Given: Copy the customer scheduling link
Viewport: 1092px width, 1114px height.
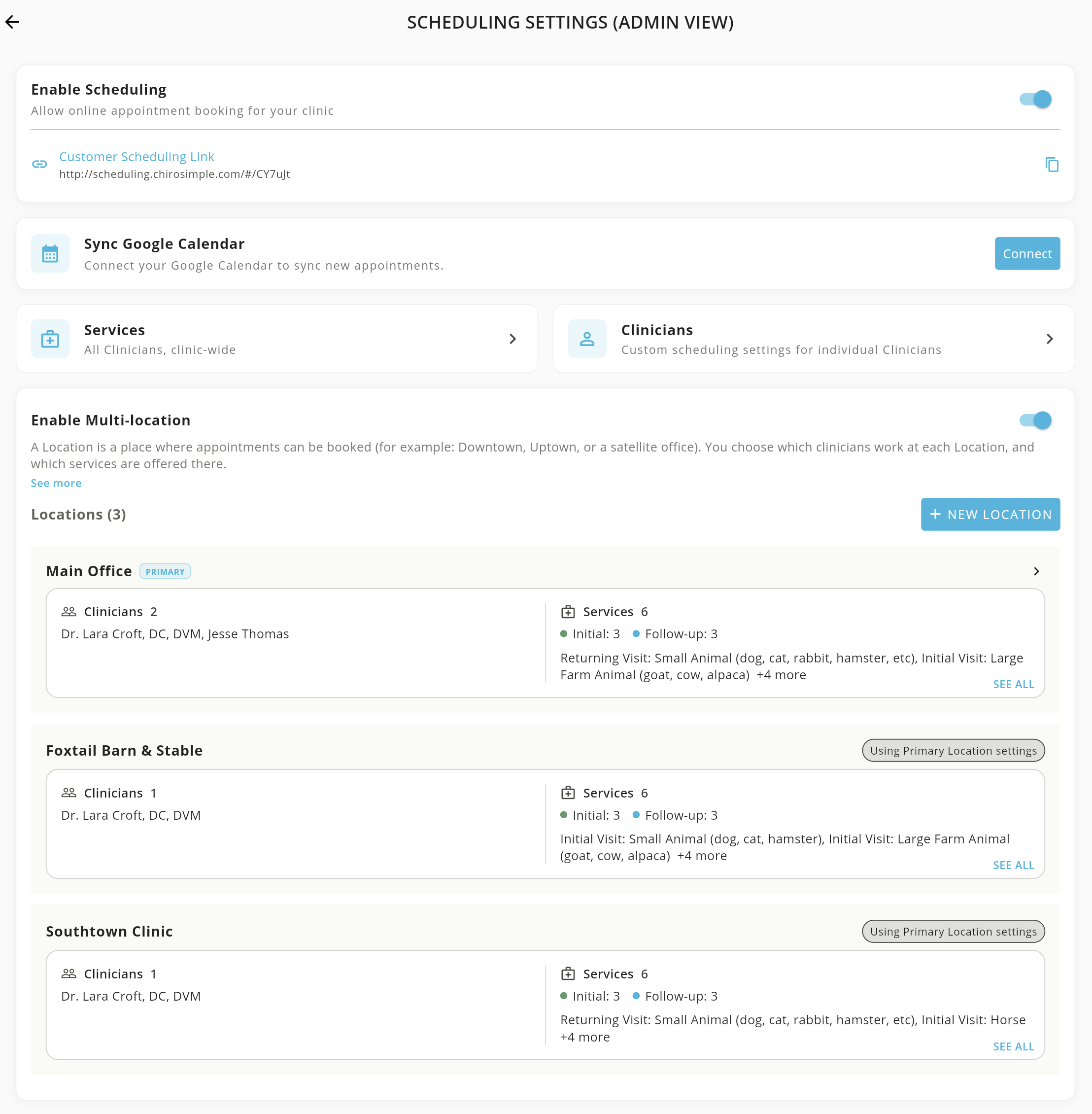Looking at the screenshot, I should point(1051,165).
